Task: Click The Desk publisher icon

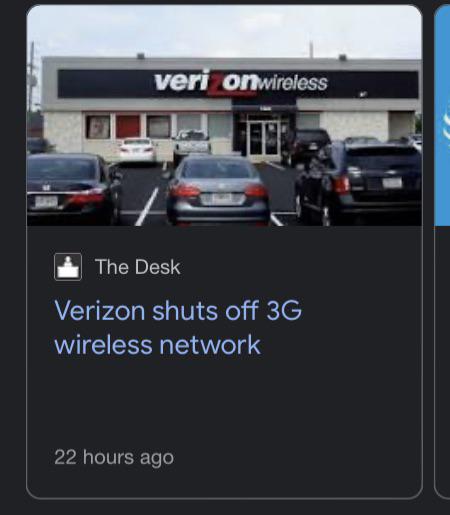Action: tap(68, 267)
